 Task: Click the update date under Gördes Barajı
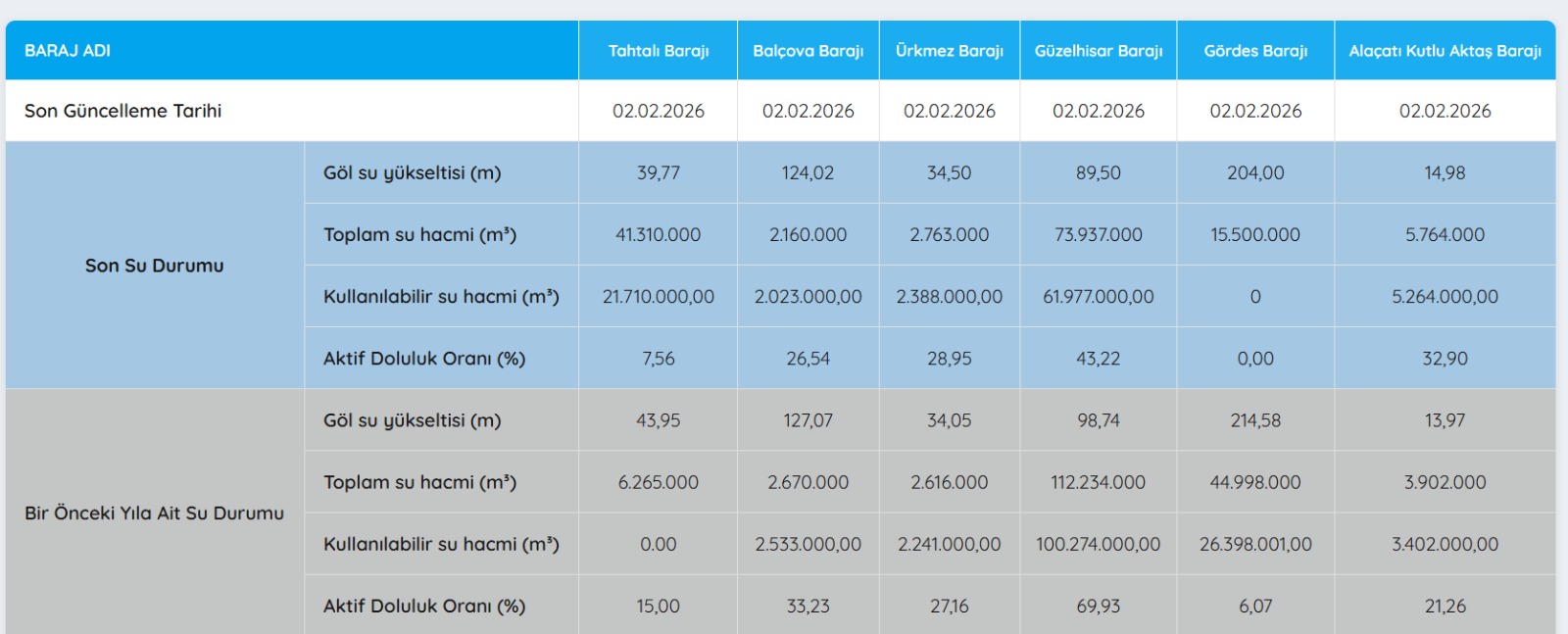(1255, 112)
